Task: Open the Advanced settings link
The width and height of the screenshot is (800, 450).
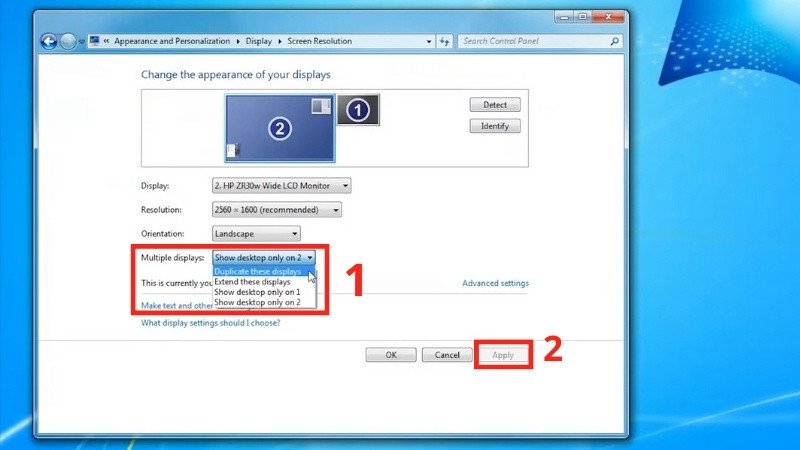Action: (495, 283)
